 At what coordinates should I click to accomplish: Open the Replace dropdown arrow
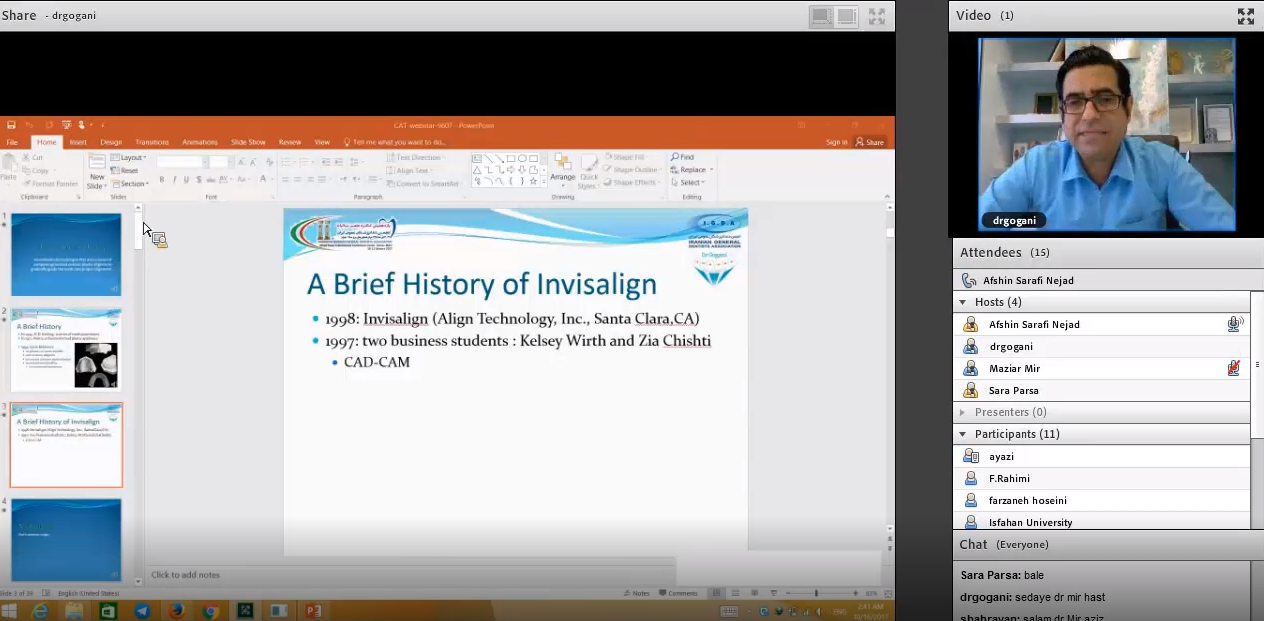711,170
